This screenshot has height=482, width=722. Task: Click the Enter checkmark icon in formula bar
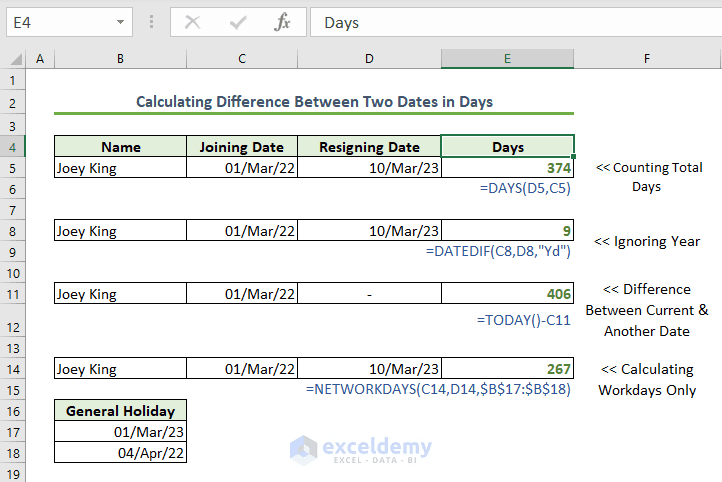238,22
